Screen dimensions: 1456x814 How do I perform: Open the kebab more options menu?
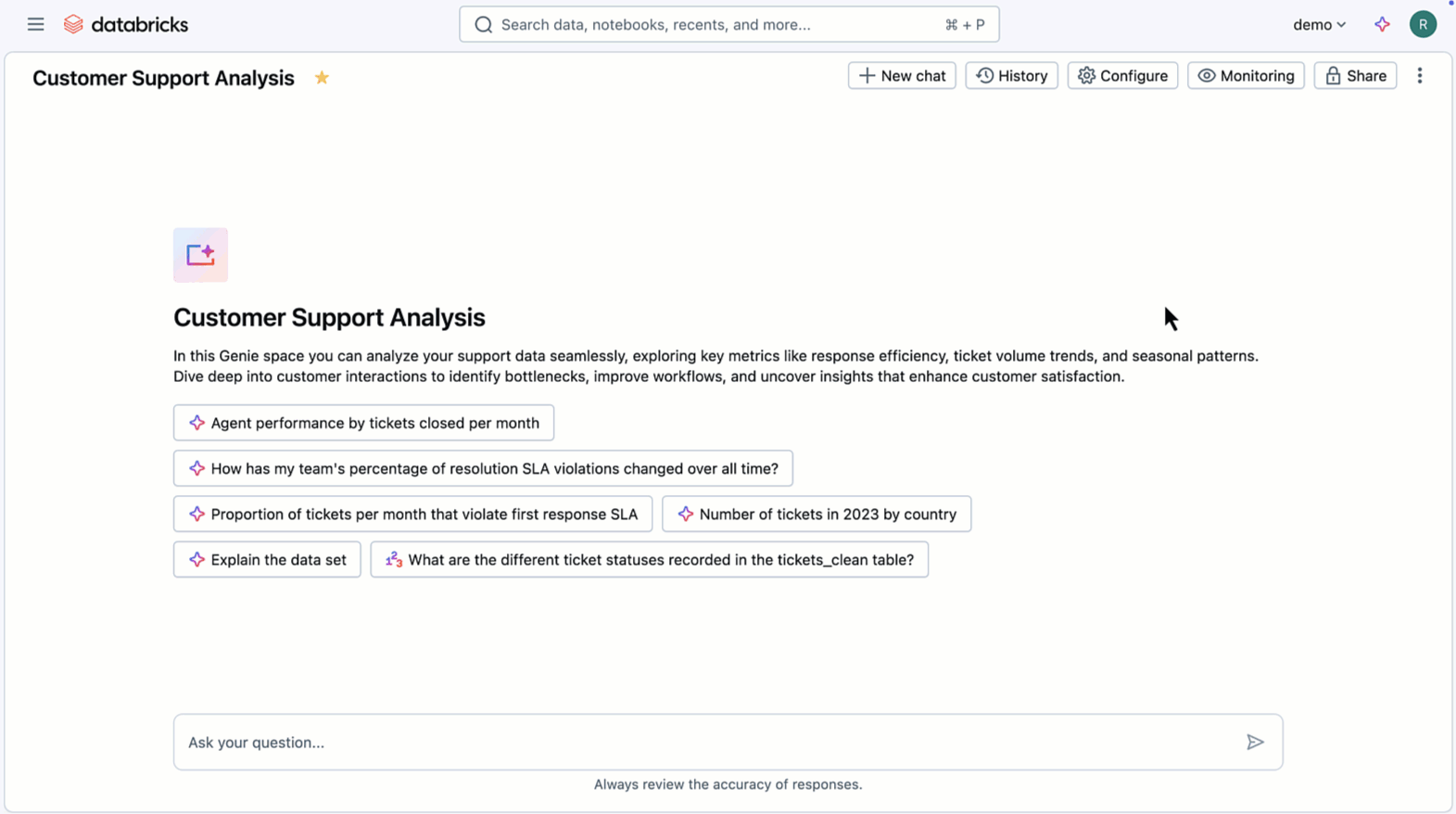pos(1419,76)
